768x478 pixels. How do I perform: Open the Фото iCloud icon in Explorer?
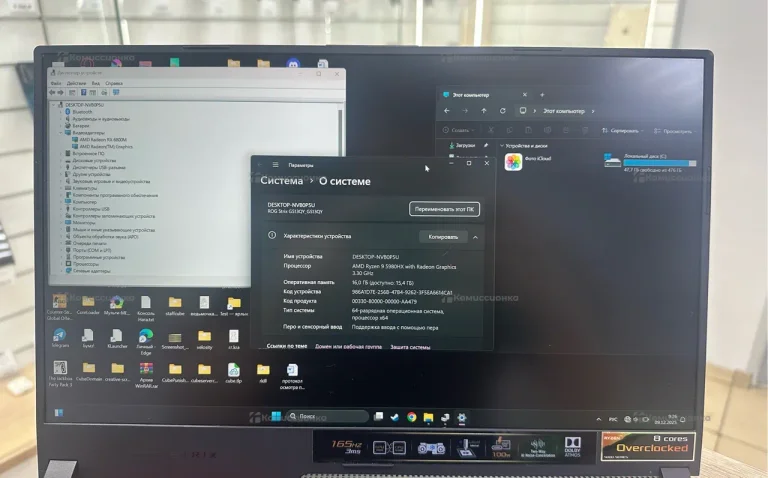514,162
